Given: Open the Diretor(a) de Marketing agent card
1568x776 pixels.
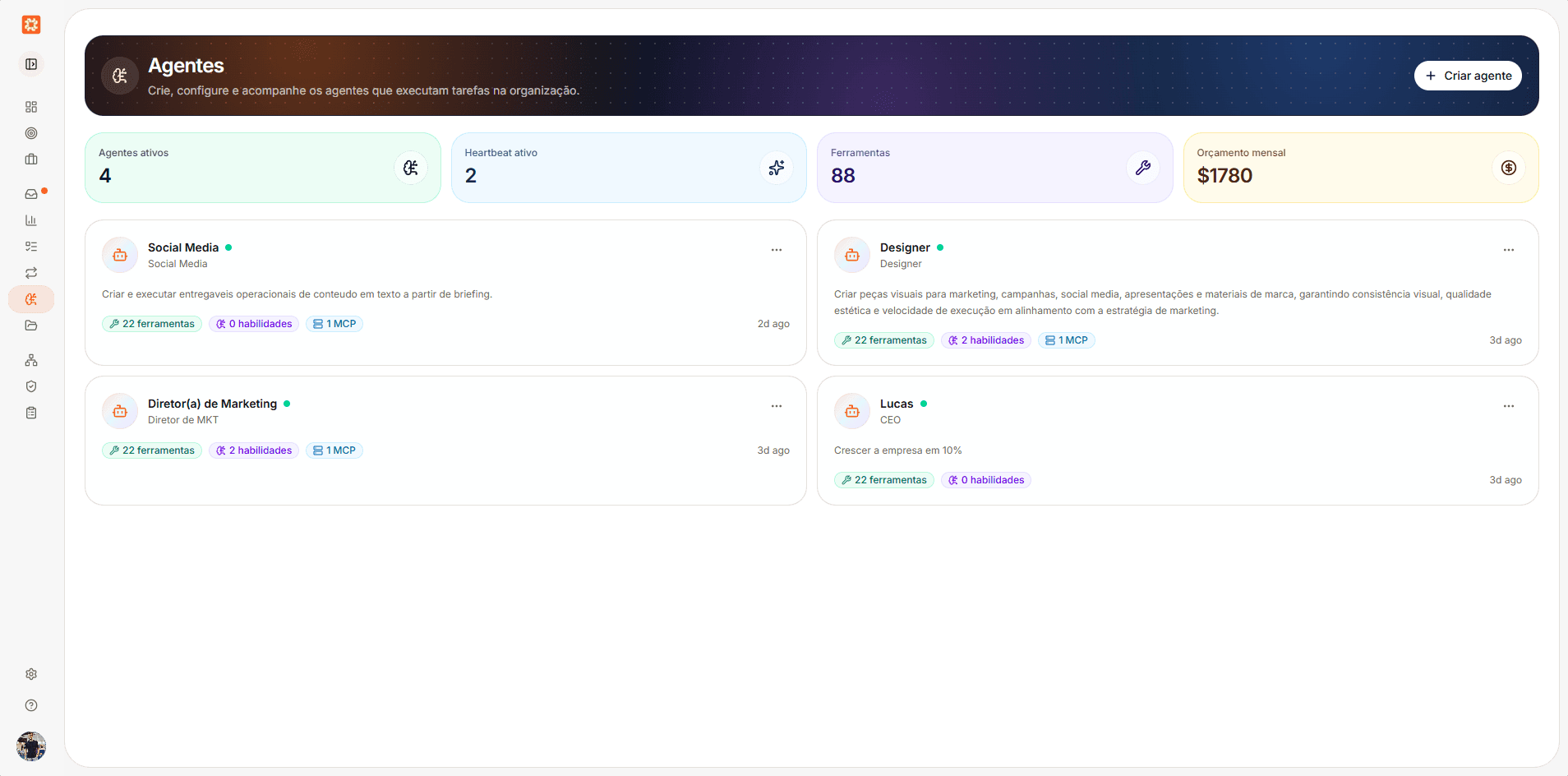Looking at the screenshot, I should point(445,441).
